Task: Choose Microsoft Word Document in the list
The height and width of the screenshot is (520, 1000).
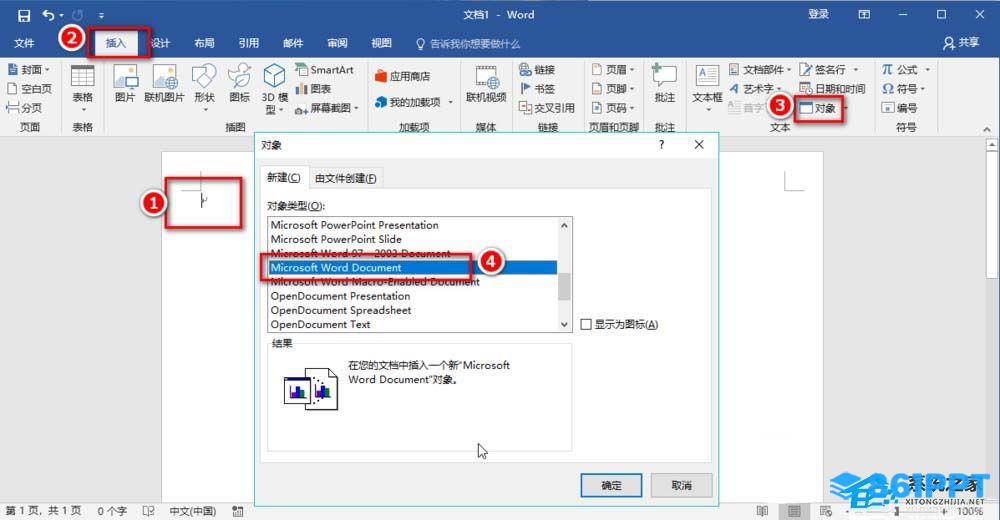Action: pos(412,267)
